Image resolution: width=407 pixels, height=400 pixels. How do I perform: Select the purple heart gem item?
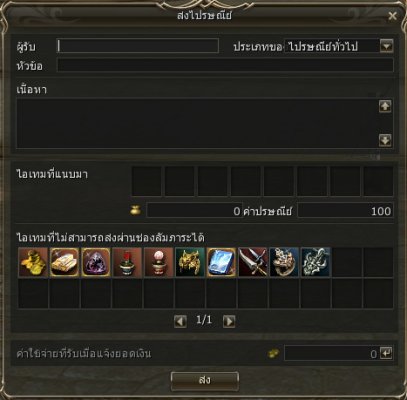[x=96, y=262]
